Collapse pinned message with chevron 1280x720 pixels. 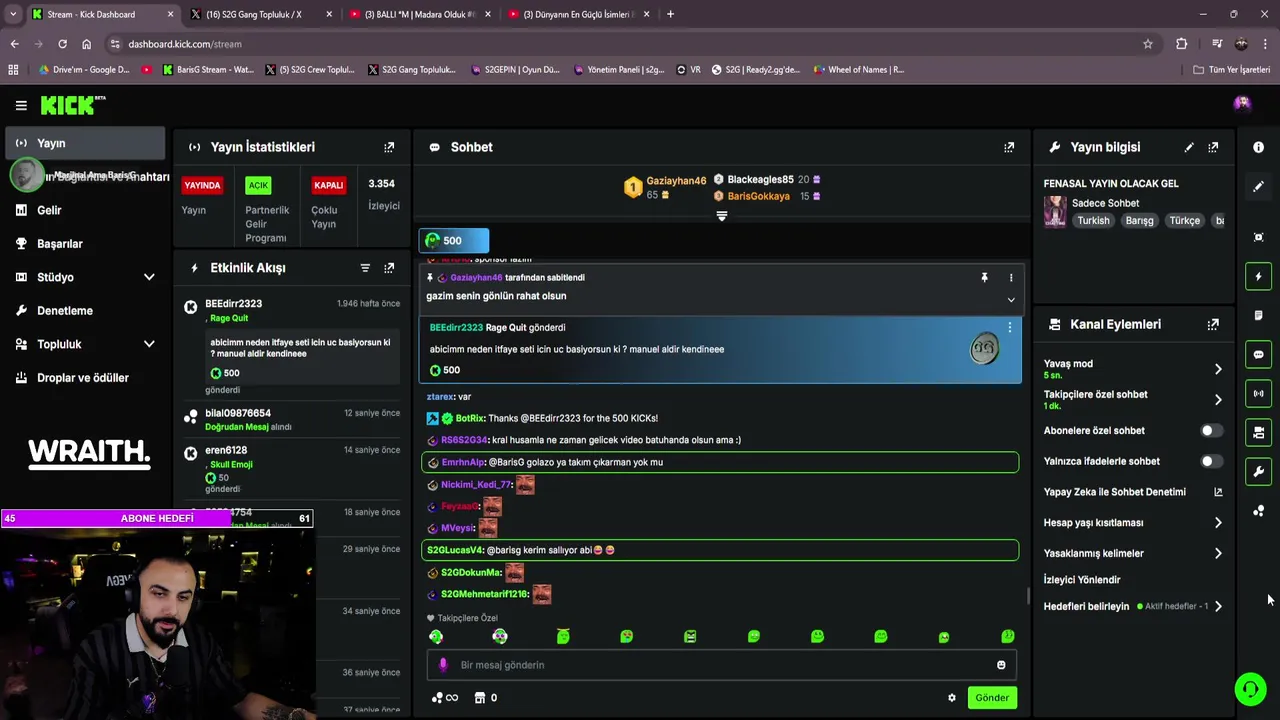[1011, 300]
